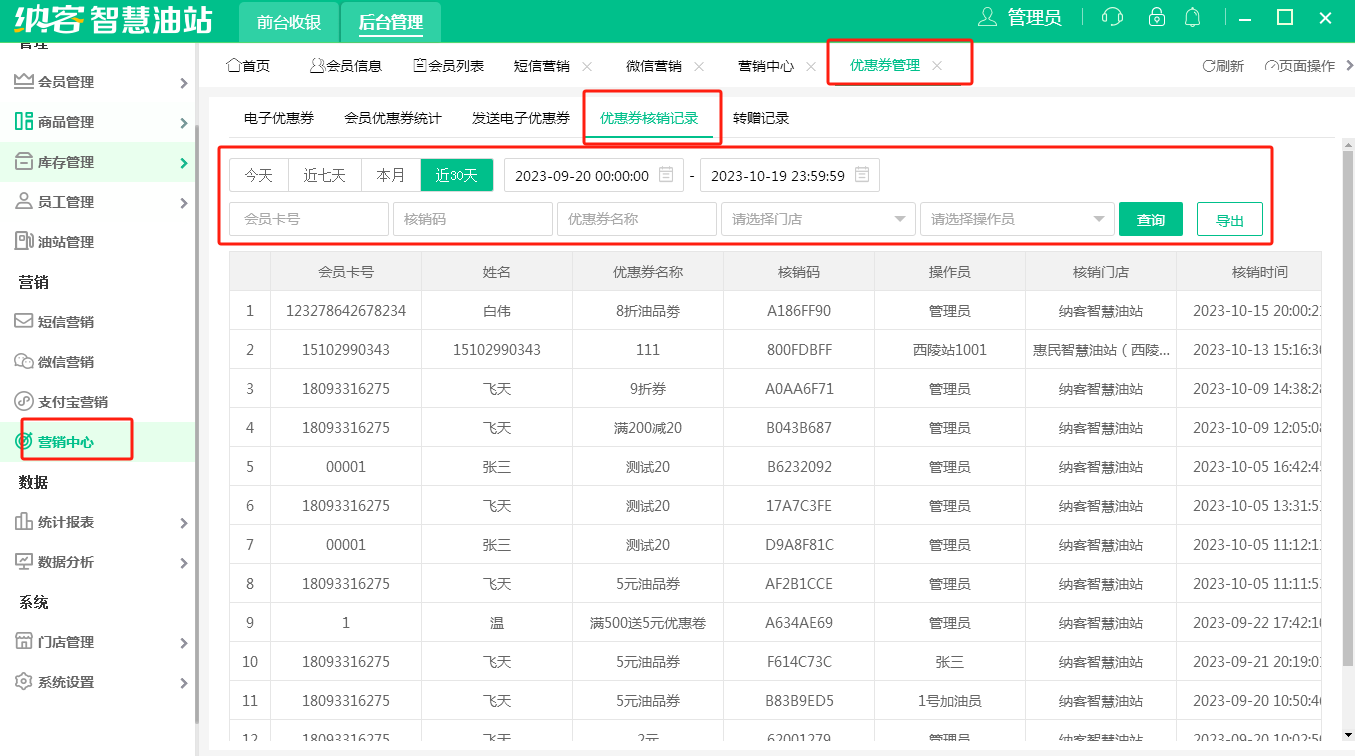Open the 请选择操作员 operator dropdown

(x=1016, y=219)
